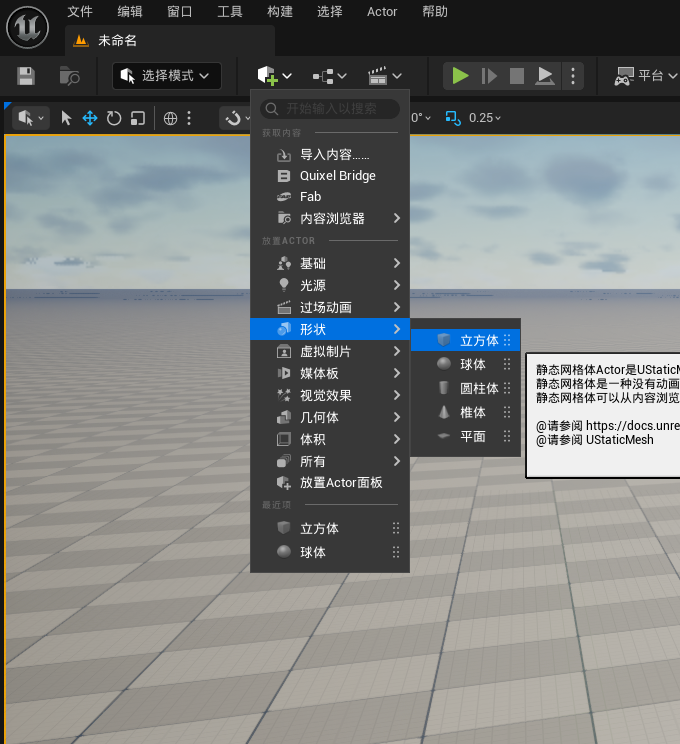Viewport: 680px width, 744px height.
Task: Click the browse content folder icon
Action: click(x=69, y=76)
